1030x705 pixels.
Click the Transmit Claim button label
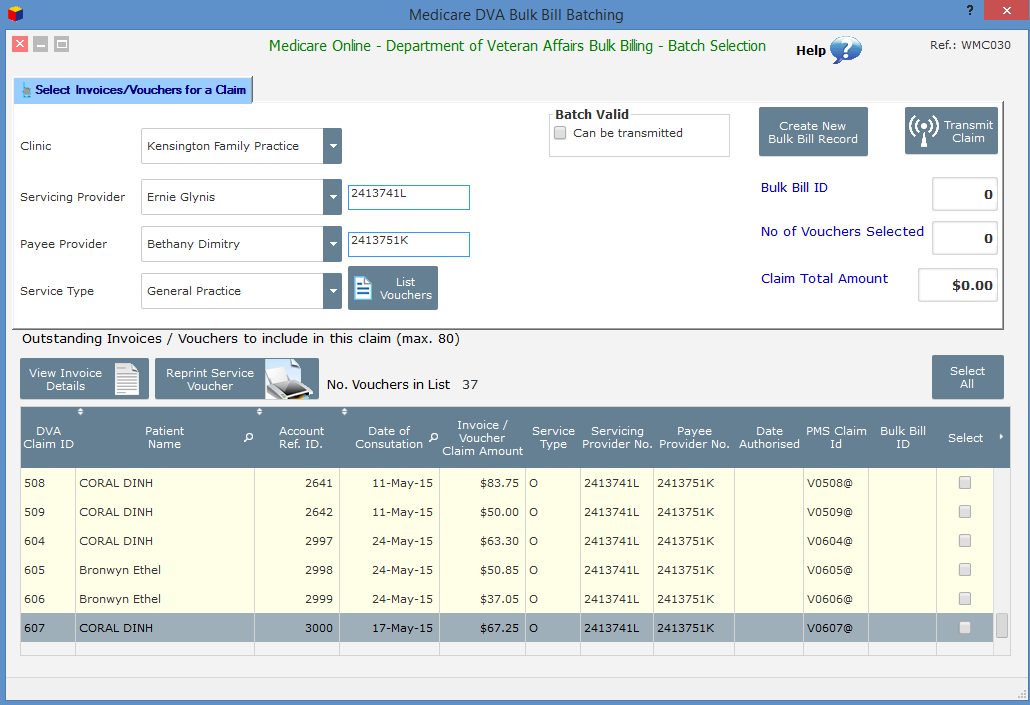coord(968,131)
